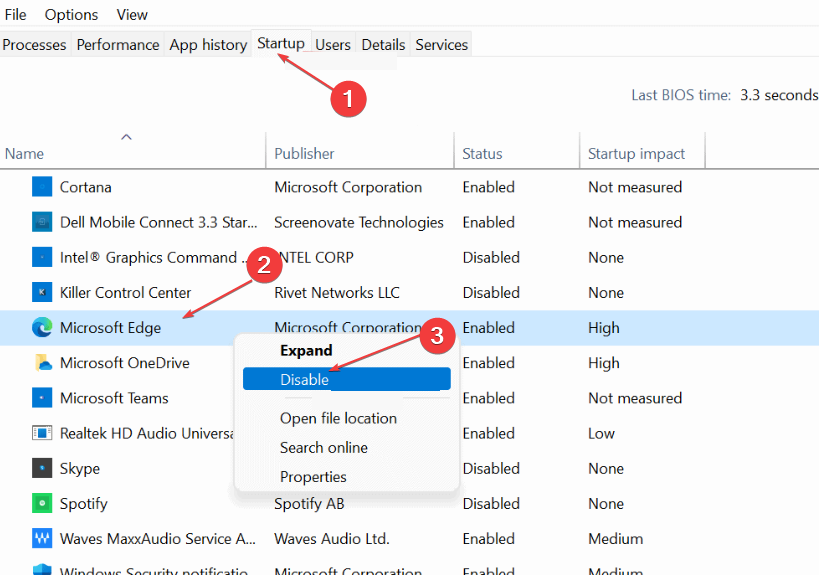Sort by the Startup impact column

(x=636, y=154)
